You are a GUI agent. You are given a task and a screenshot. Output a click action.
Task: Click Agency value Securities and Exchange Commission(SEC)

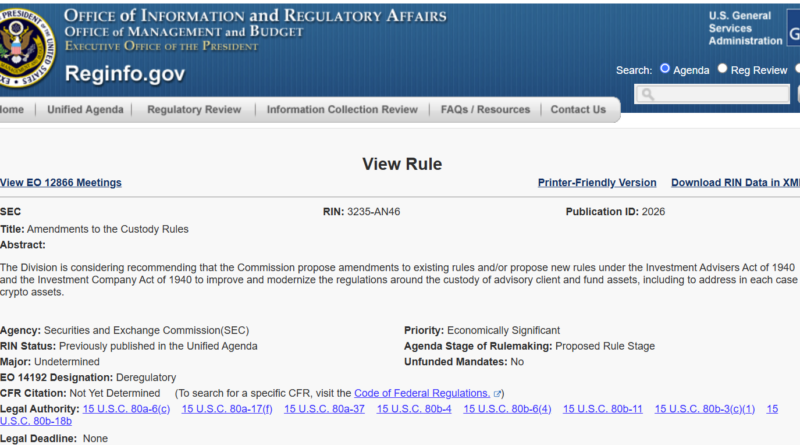tap(146, 331)
